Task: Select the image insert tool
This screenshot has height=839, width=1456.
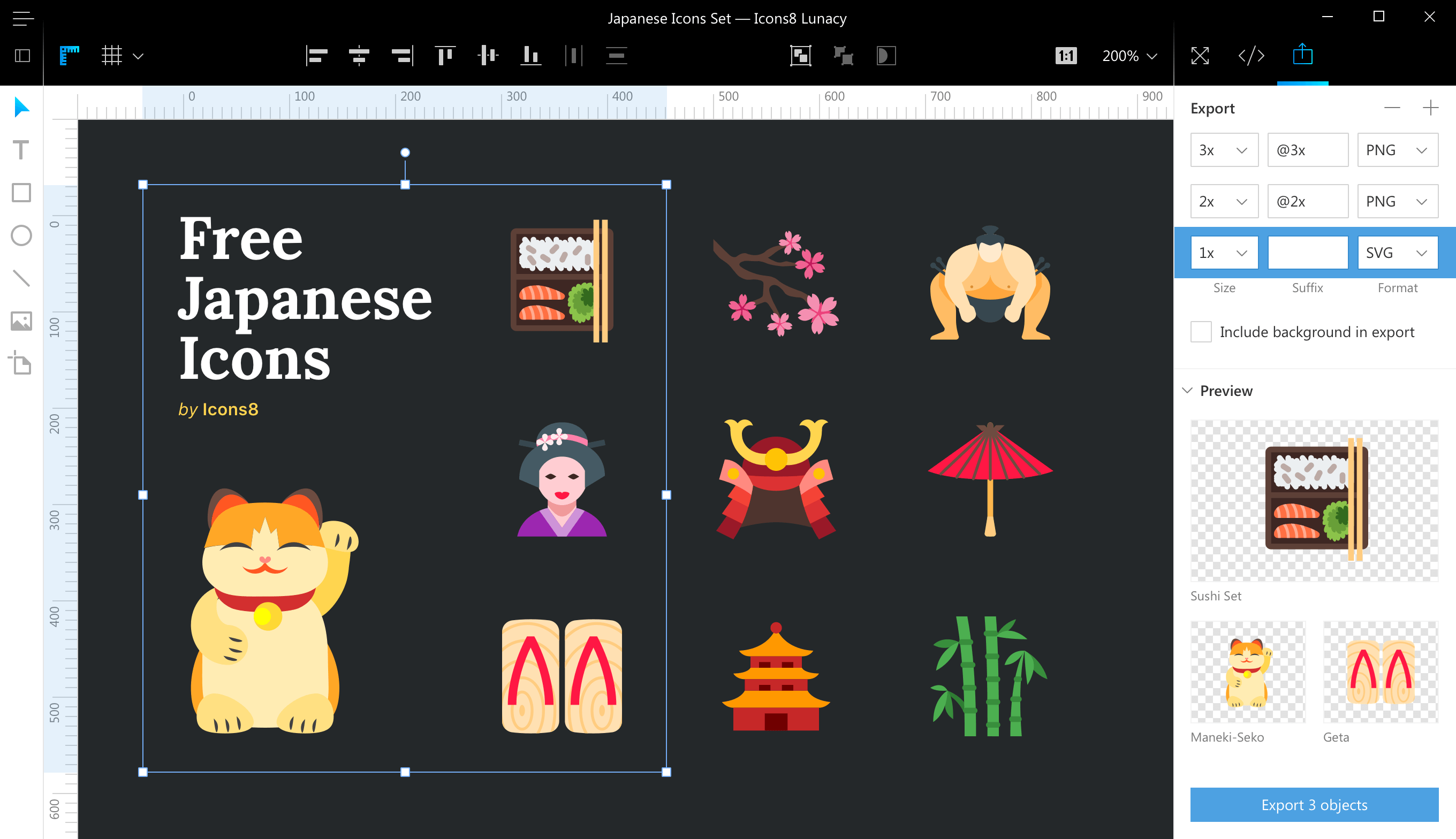Action: pyautogui.click(x=22, y=321)
